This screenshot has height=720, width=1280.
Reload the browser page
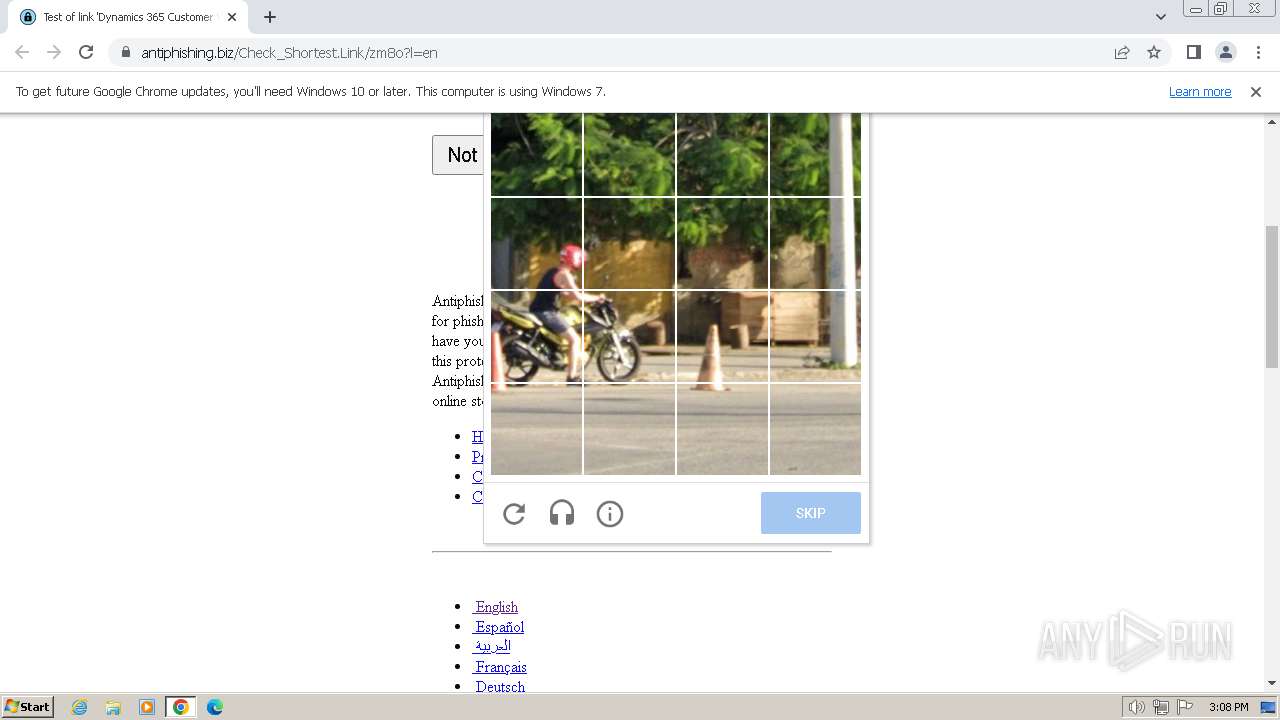click(x=86, y=52)
